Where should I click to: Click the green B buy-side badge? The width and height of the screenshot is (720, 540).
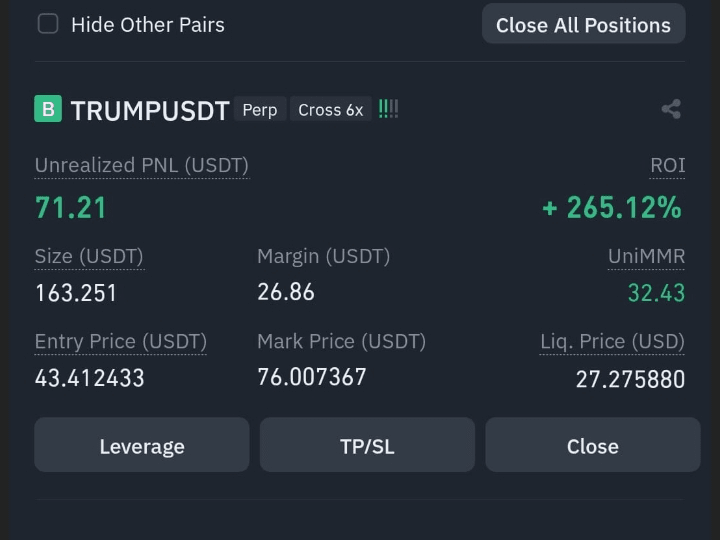tap(48, 109)
